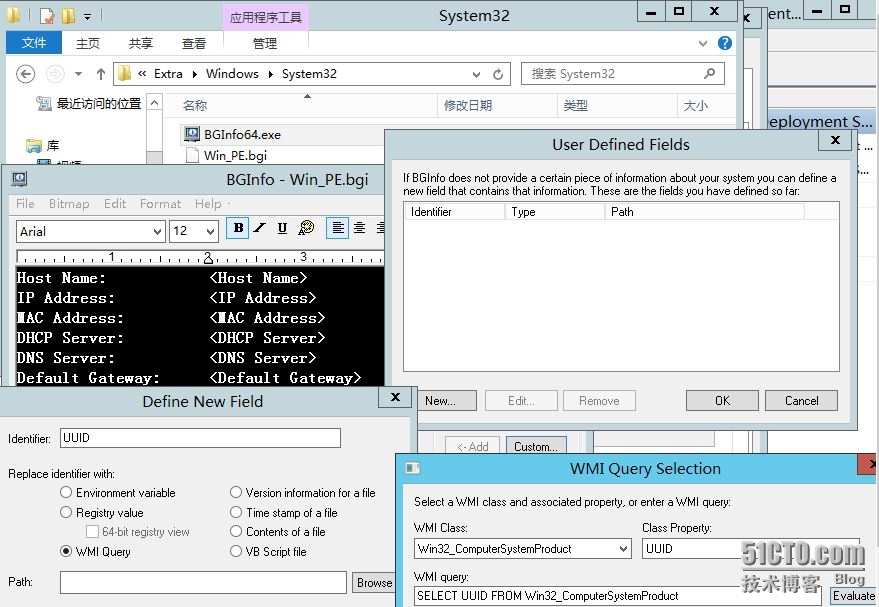
Task: Open BGInfo Bitmap menu
Action: pyautogui.click(x=69, y=203)
